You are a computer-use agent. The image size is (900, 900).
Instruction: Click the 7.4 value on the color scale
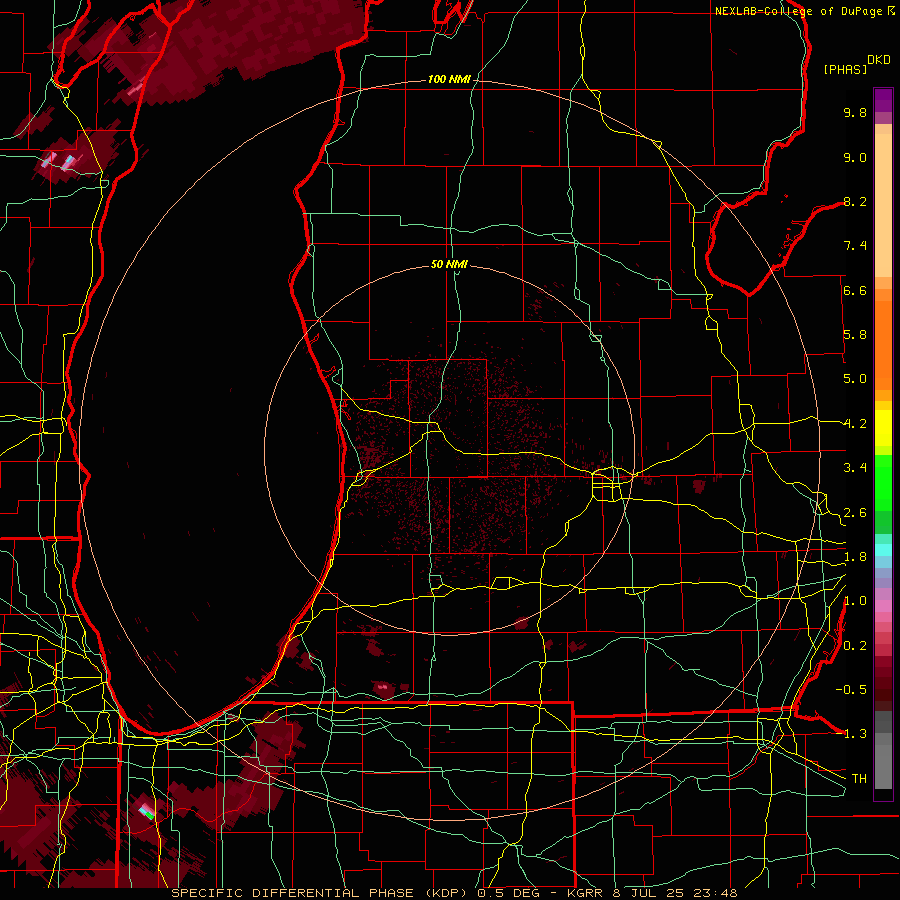(855, 246)
